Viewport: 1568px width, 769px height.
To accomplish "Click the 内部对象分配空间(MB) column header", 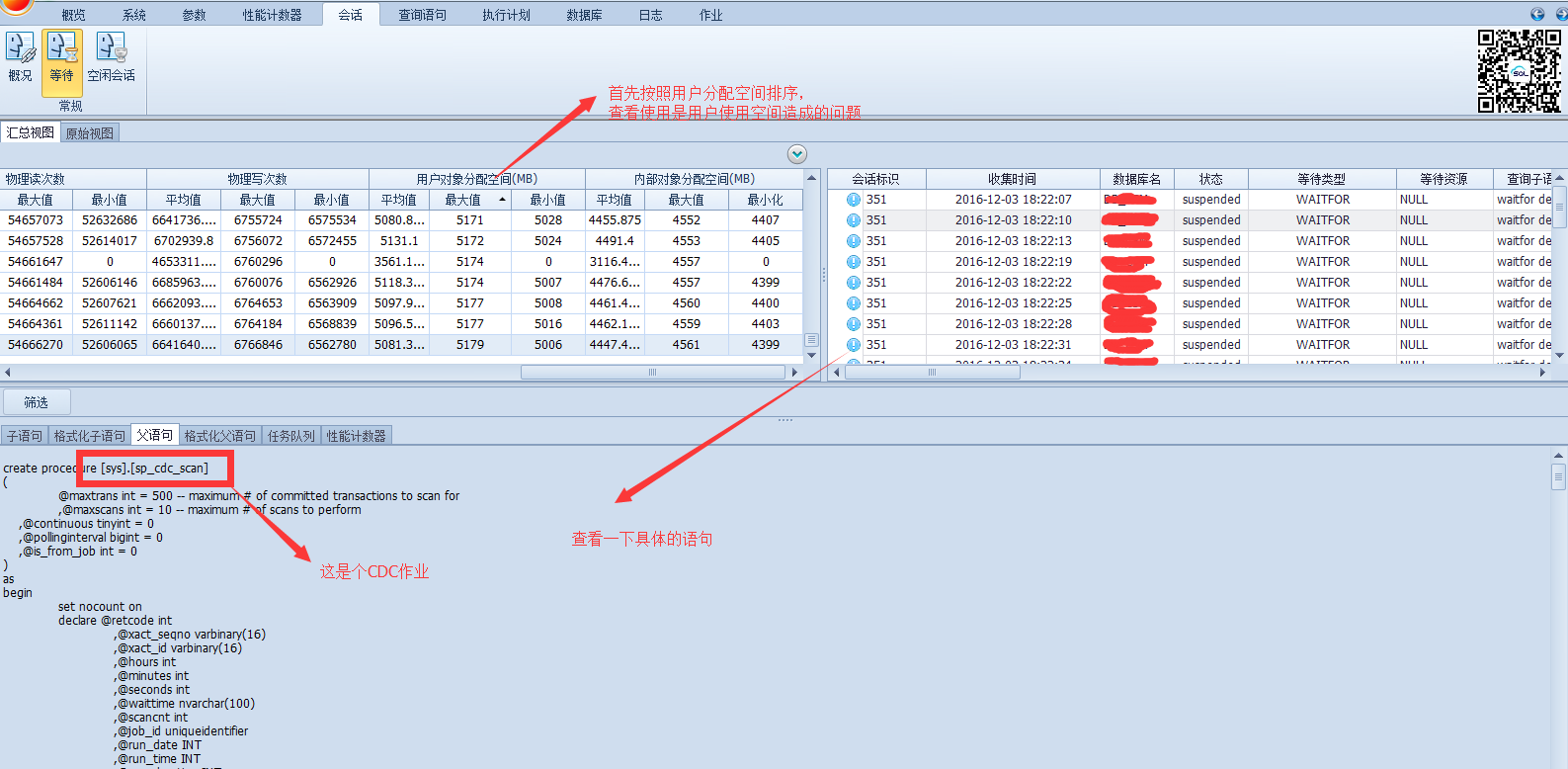I will click(695, 179).
